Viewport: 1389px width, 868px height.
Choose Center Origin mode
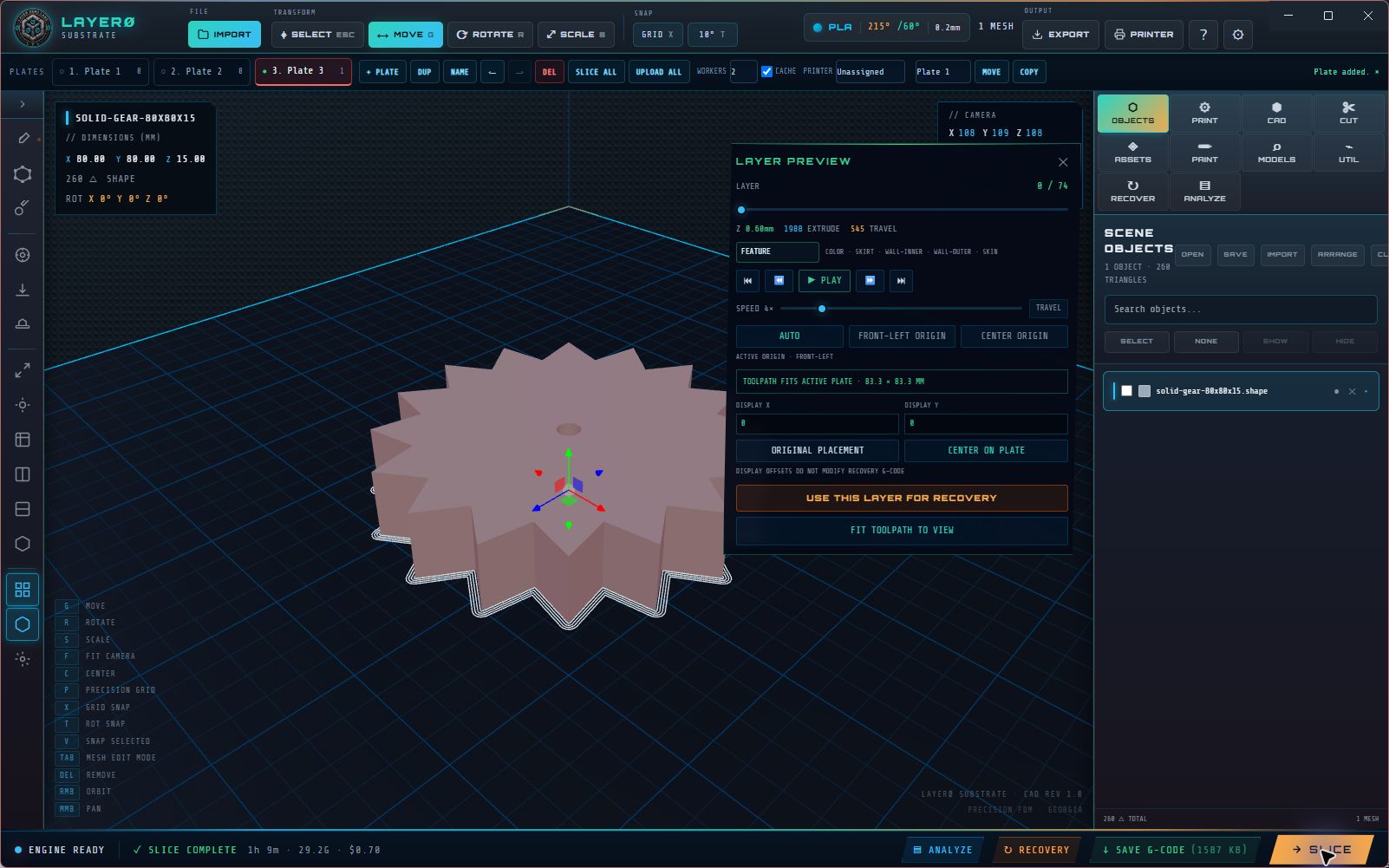click(x=1014, y=336)
